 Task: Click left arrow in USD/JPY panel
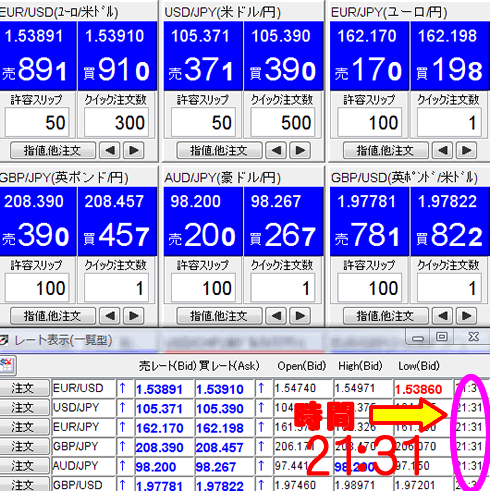pos(276,150)
